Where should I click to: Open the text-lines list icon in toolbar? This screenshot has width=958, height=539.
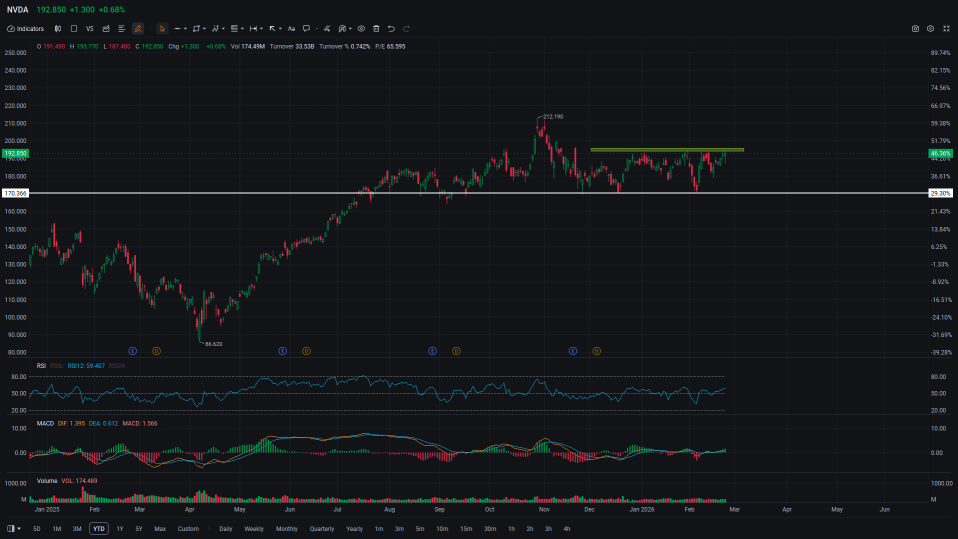click(x=122, y=29)
